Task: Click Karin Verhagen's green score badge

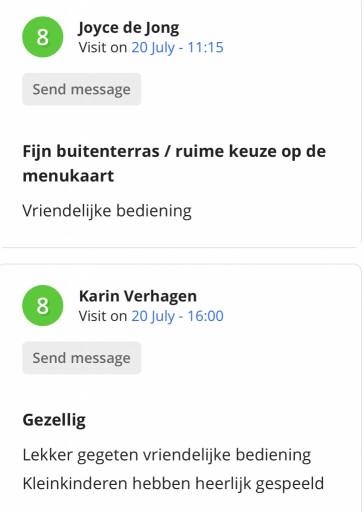Action: [43, 305]
